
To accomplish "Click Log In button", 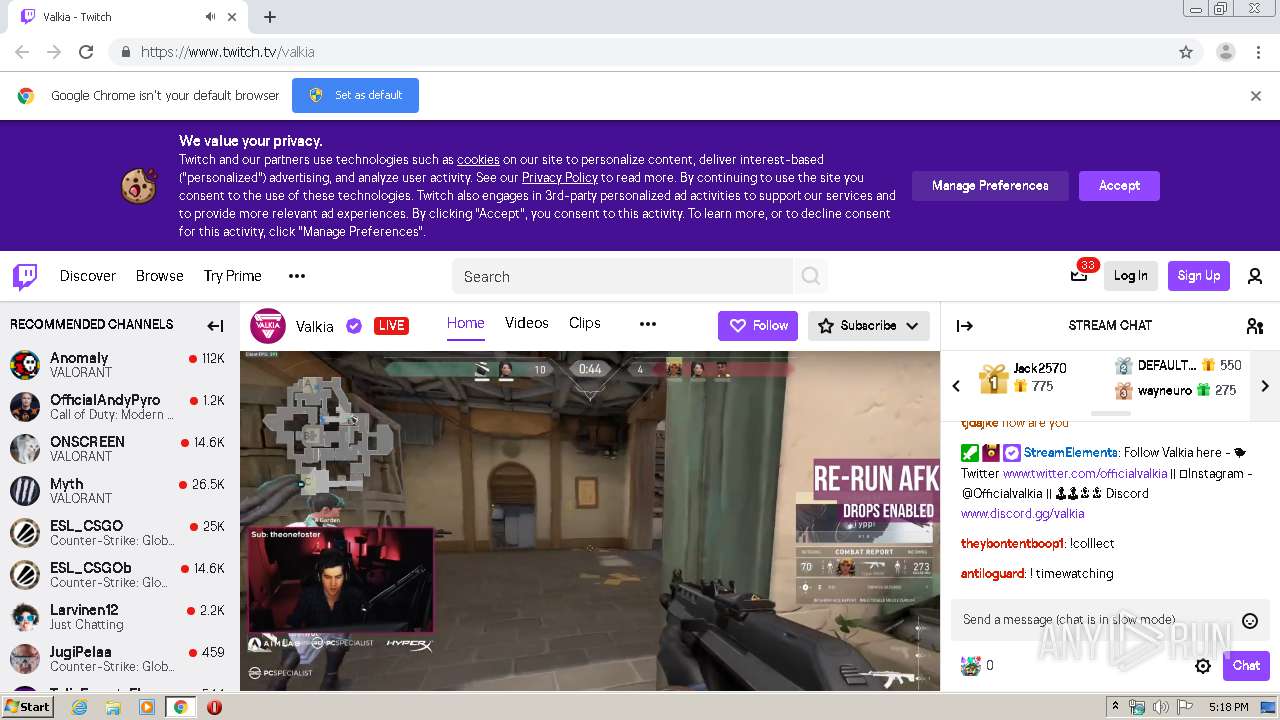I will [1131, 276].
